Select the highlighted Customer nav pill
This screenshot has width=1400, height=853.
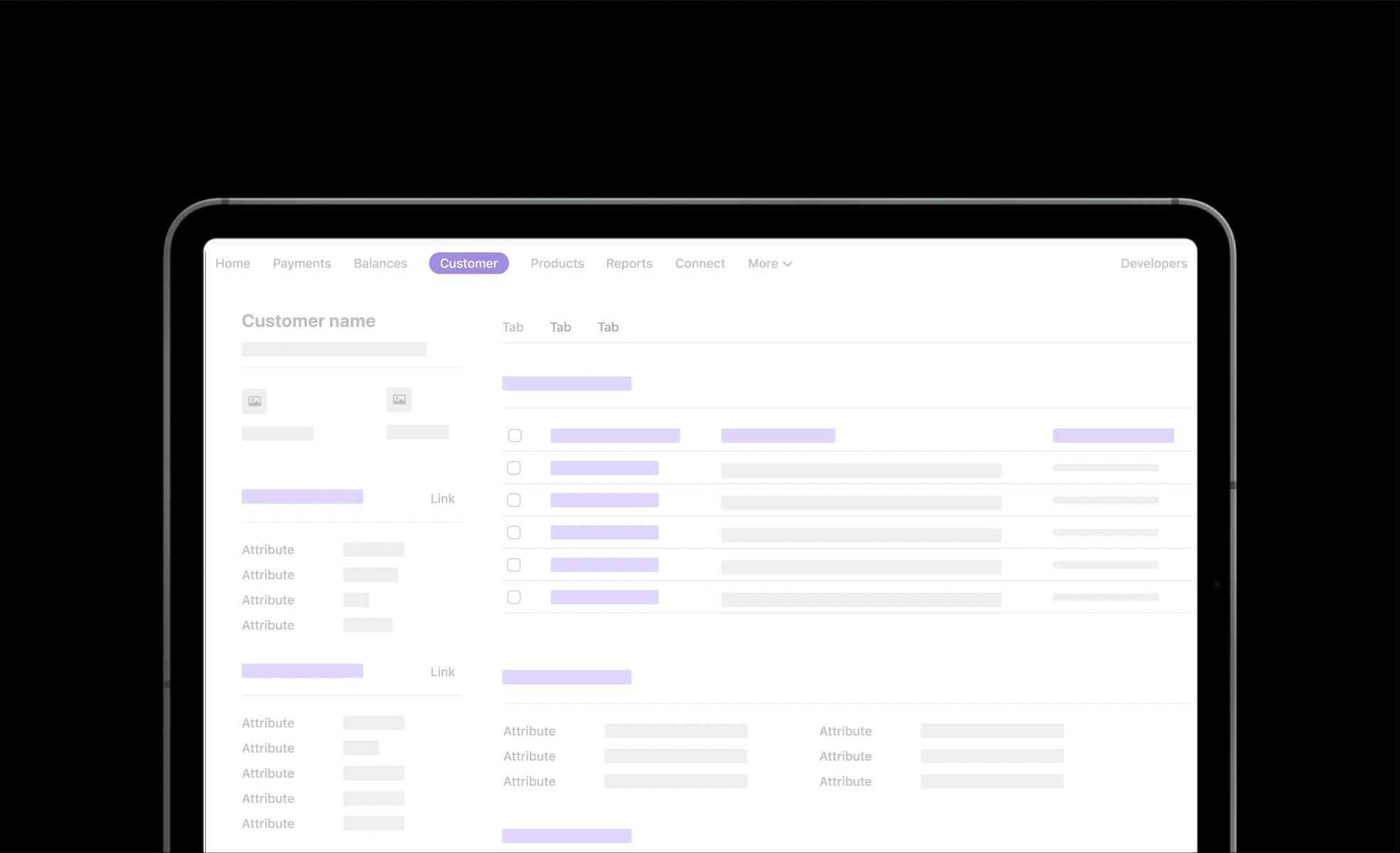[469, 263]
